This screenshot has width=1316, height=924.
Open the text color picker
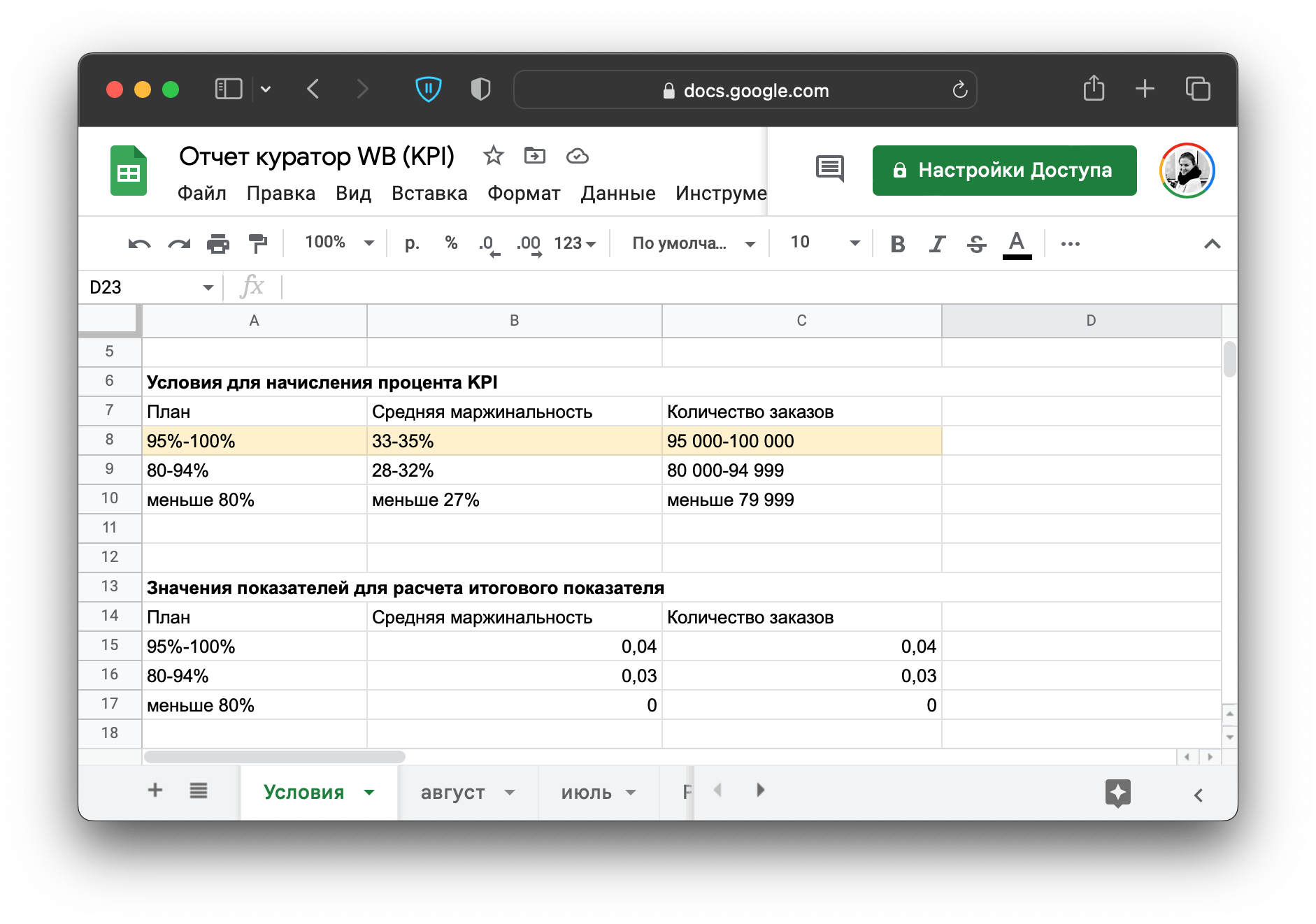pos(1017,244)
